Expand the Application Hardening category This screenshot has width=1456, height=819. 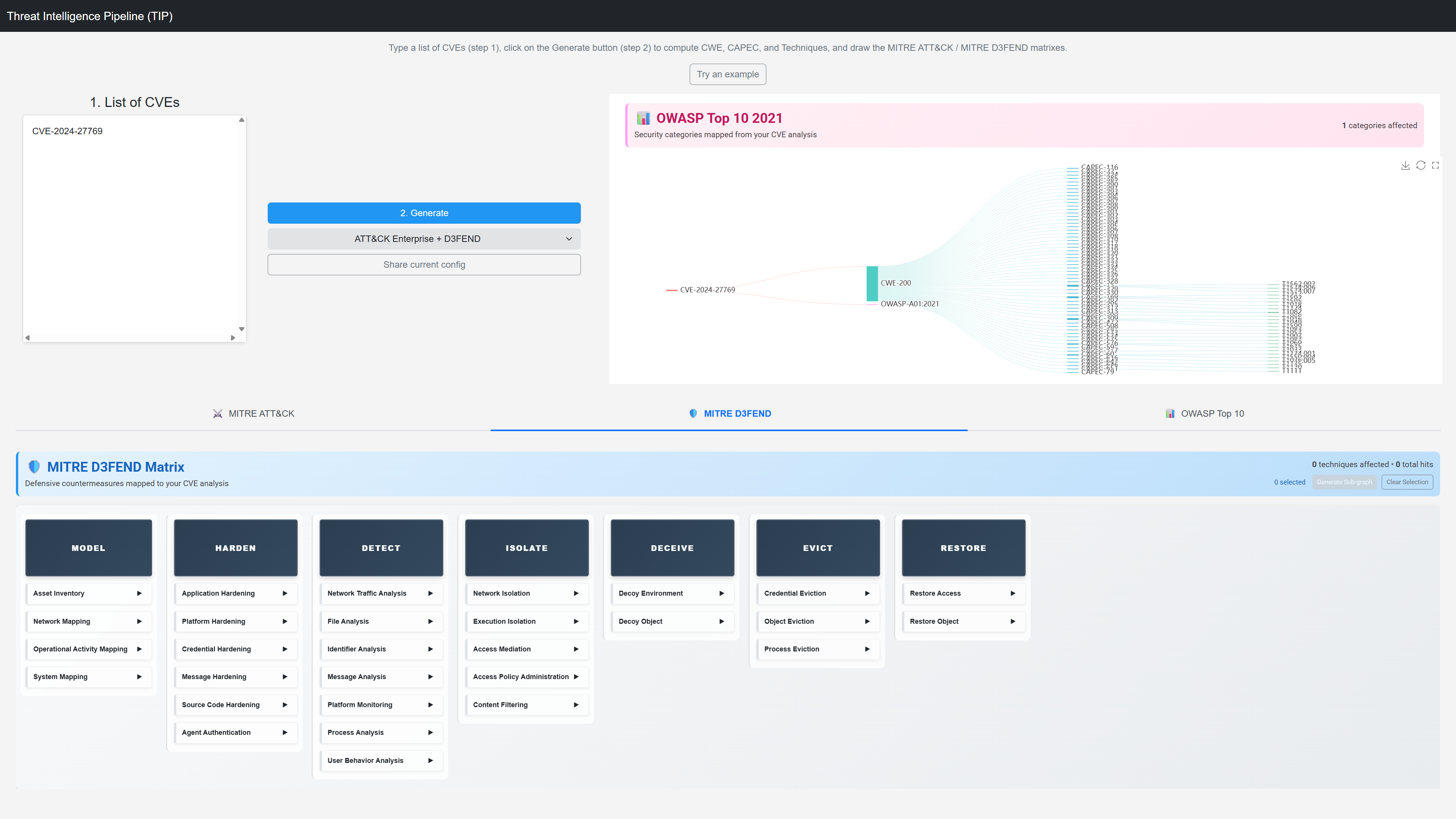[x=284, y=593]
